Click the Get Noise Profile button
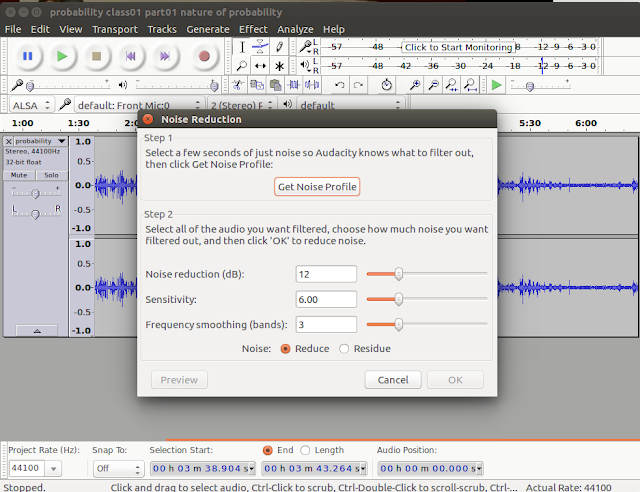 [x=317, y=187]
